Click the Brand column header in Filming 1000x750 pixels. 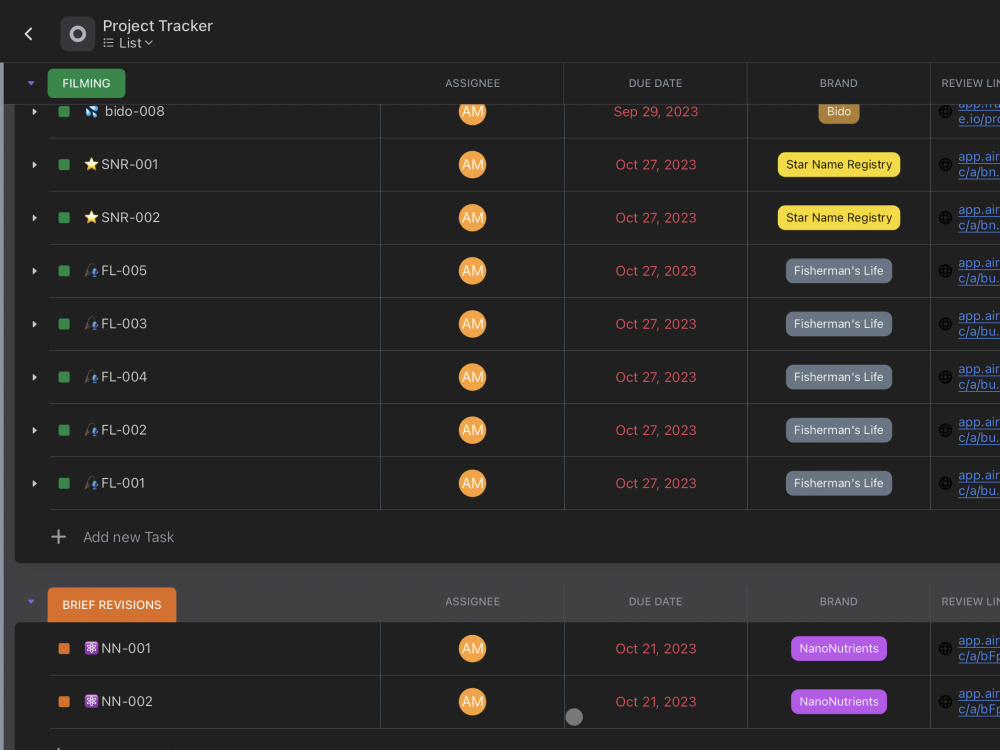tap(838, 84)
